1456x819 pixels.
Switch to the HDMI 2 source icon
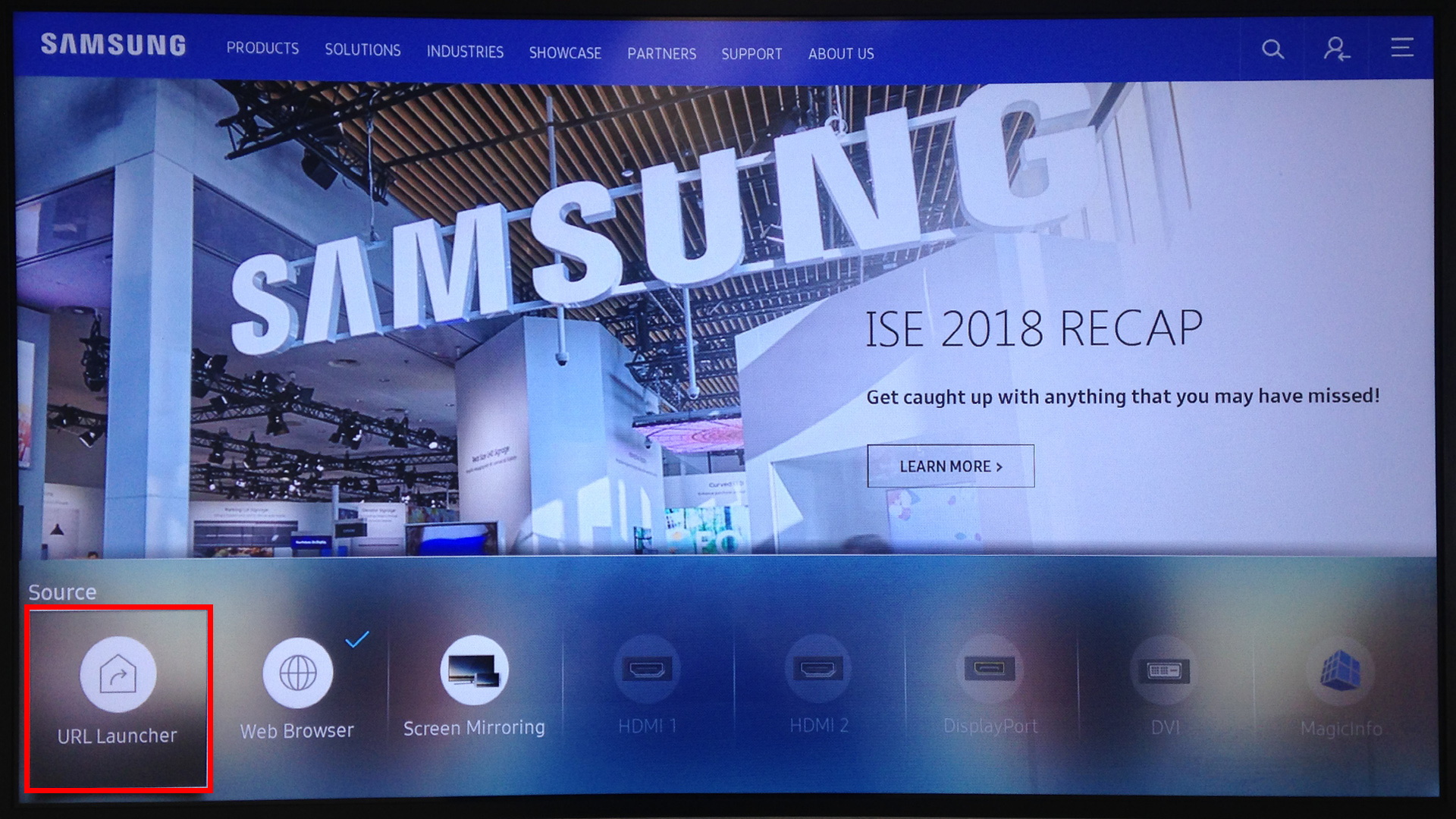pos(818,669)
